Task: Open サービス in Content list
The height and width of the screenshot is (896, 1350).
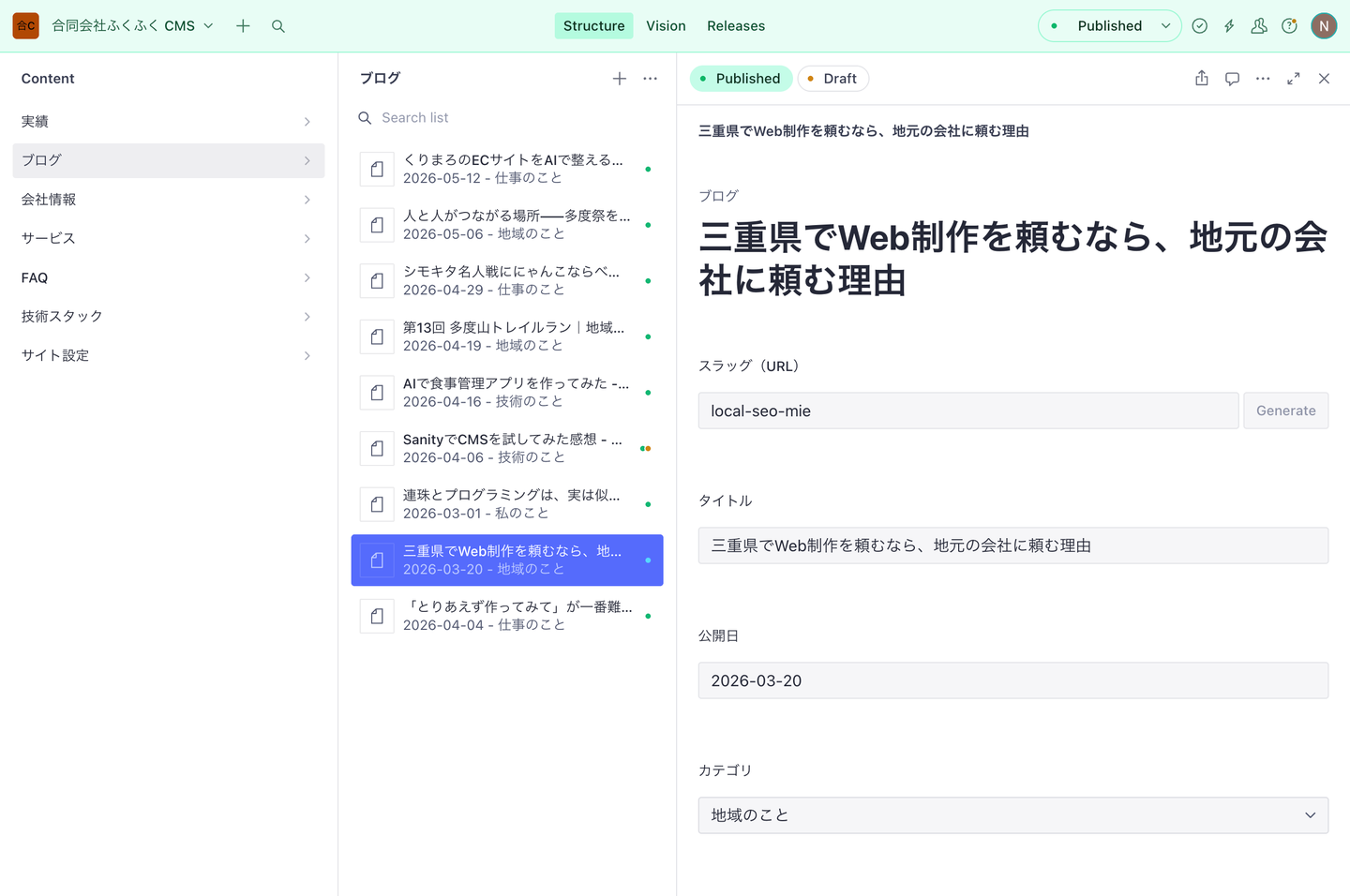Action: pyautogui.click(x=169, y=238)
